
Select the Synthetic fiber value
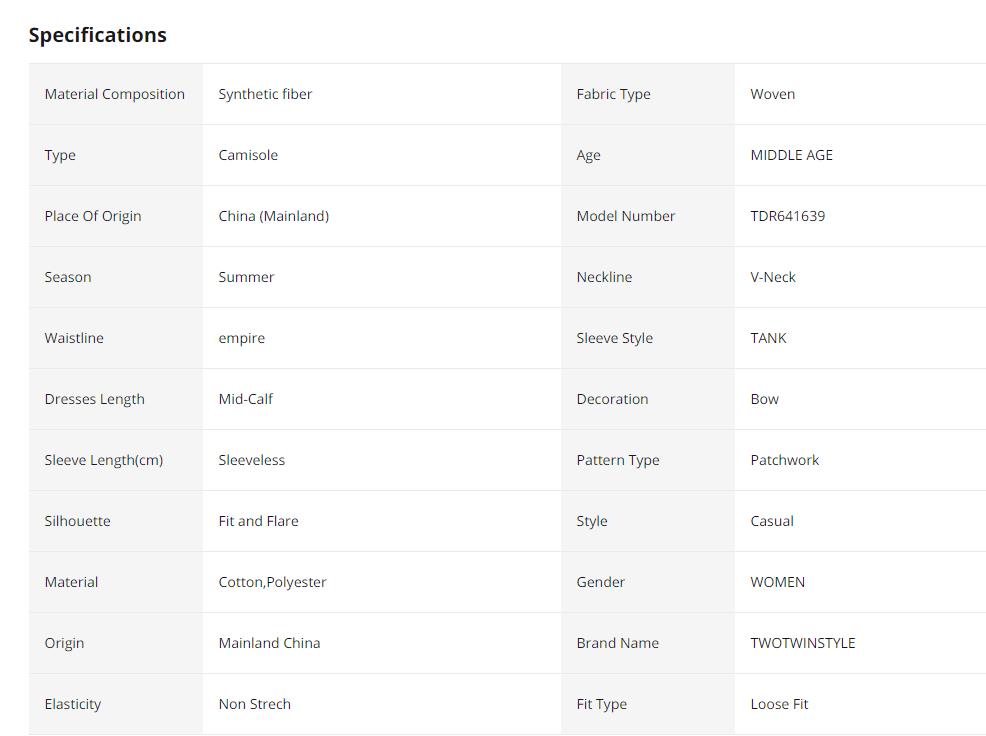(265, 94)
